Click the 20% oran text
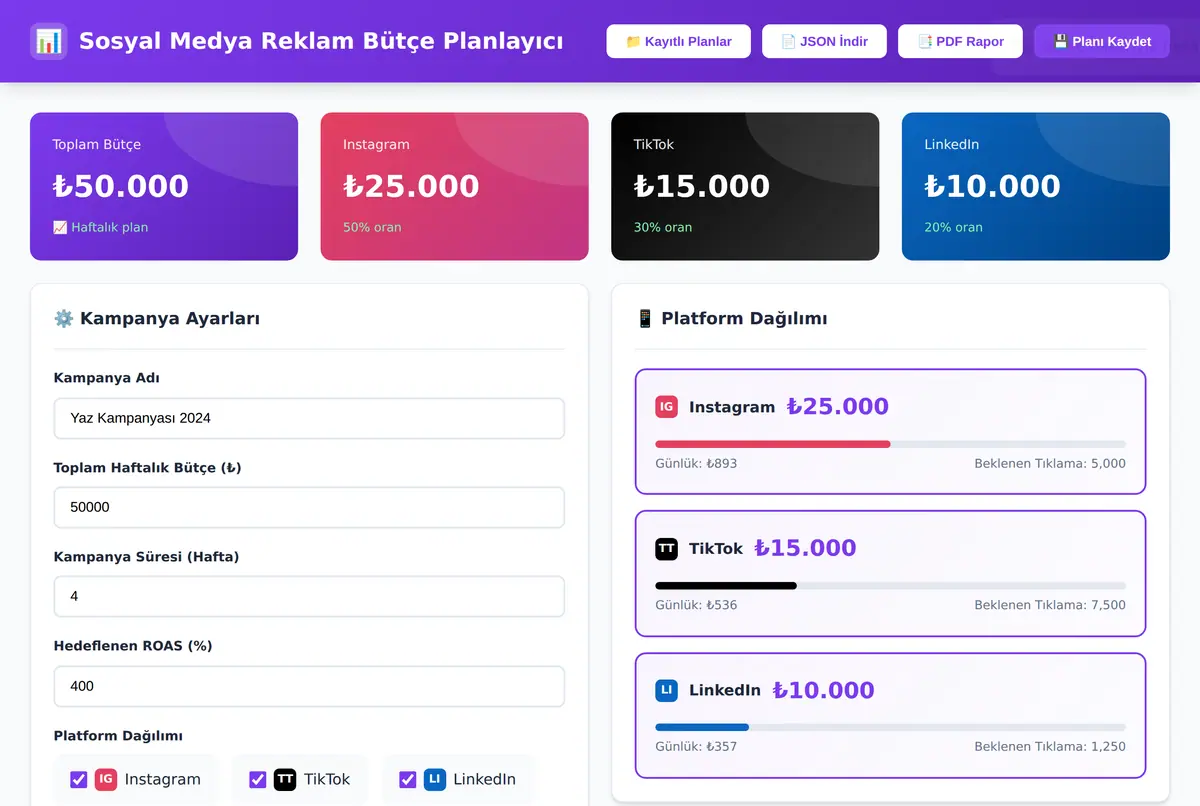Image resolution: width=1200 pixels, height=806 pixels. (953, 227)
